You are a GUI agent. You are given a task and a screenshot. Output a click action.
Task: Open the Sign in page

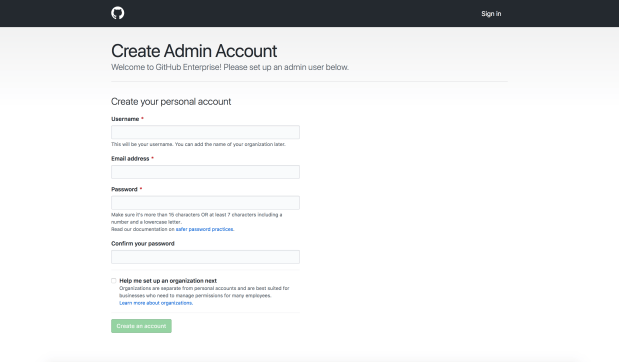(x=491, y=14)
